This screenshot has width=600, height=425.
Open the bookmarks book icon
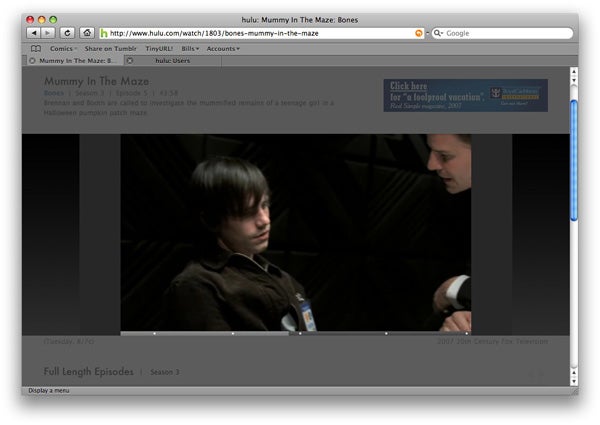click(36, 49)
